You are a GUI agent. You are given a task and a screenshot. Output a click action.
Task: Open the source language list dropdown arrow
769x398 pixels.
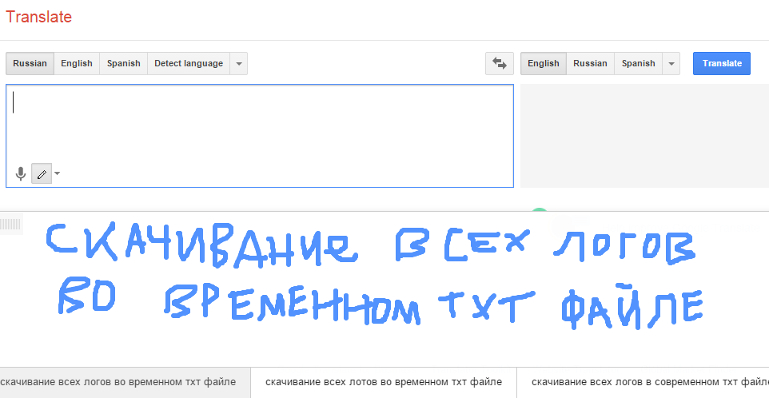click(239, 63)
